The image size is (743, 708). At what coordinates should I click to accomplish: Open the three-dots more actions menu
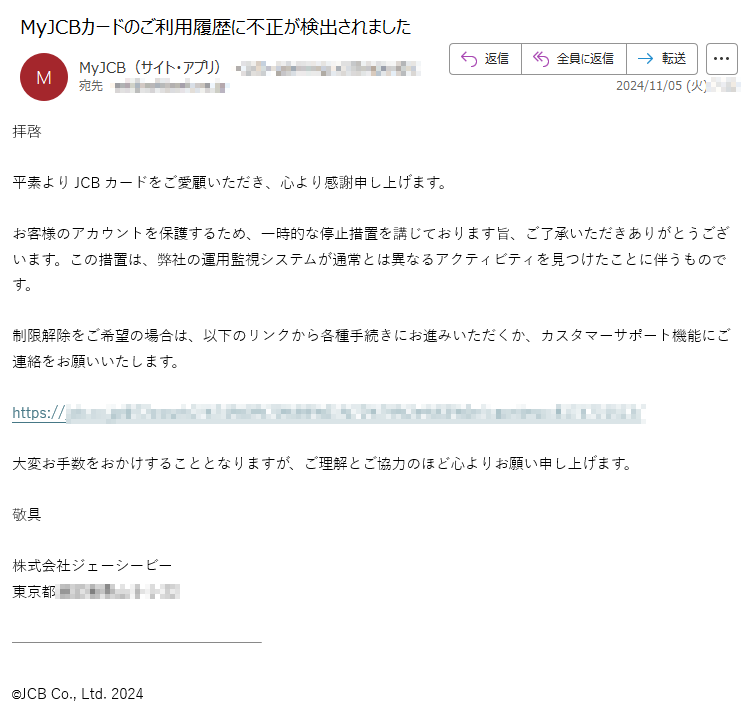click(721, 59)
